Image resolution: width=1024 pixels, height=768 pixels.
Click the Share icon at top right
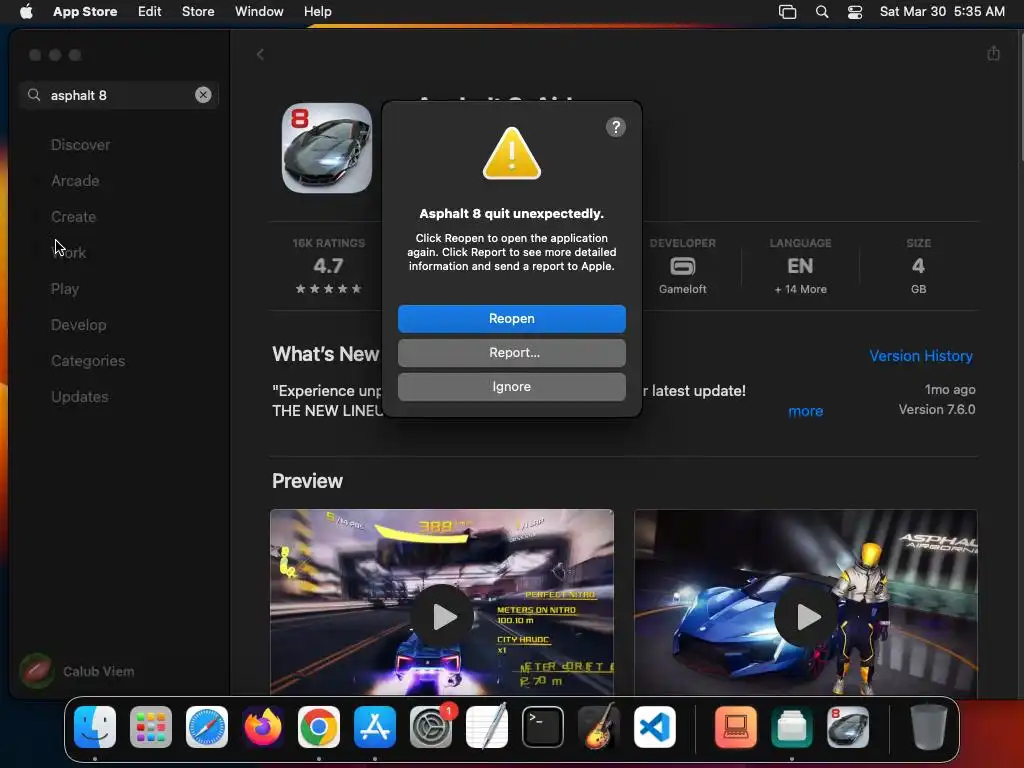(x=993, y=53)
